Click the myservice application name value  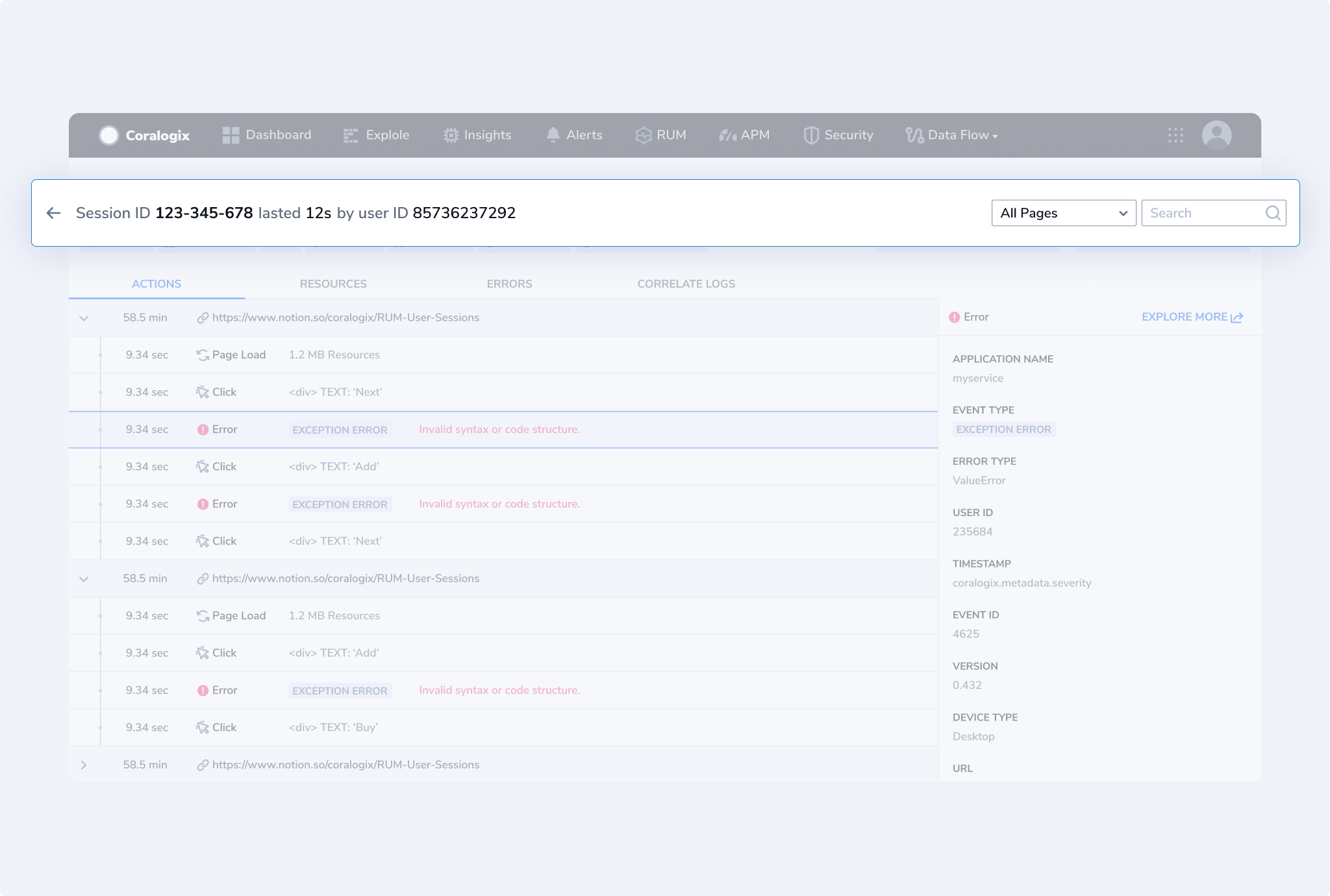pos(978,378)
